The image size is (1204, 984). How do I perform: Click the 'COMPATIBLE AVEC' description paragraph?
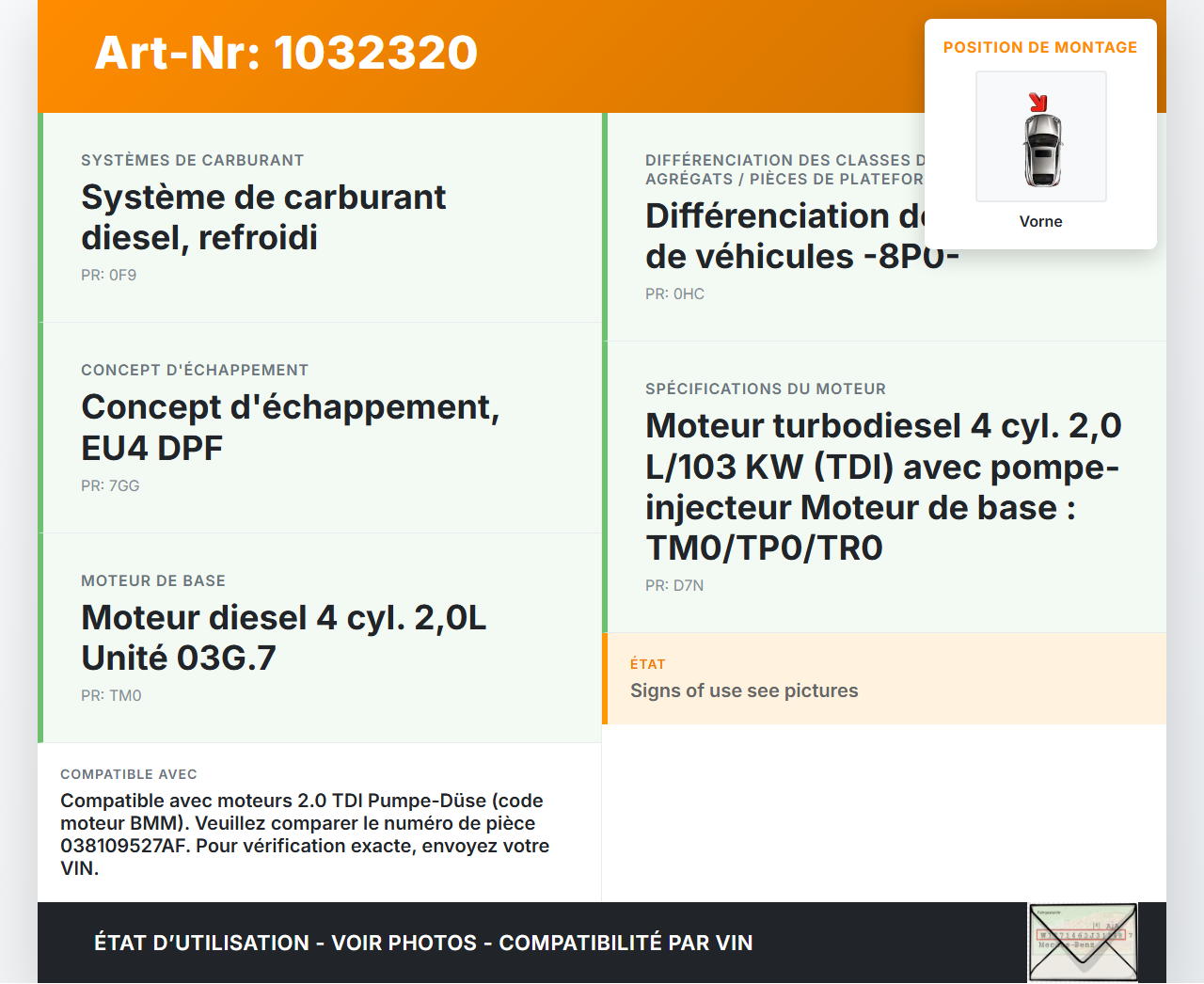pyautogui.click(x=305, y=833)
